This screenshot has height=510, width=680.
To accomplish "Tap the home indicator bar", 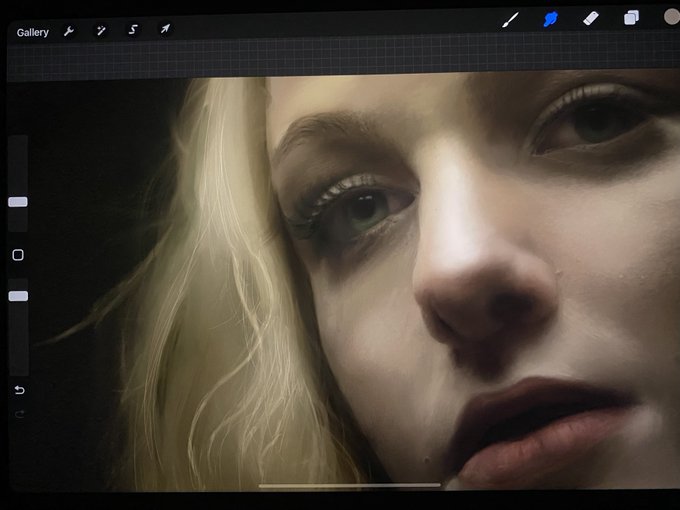I will pos(350,485).
